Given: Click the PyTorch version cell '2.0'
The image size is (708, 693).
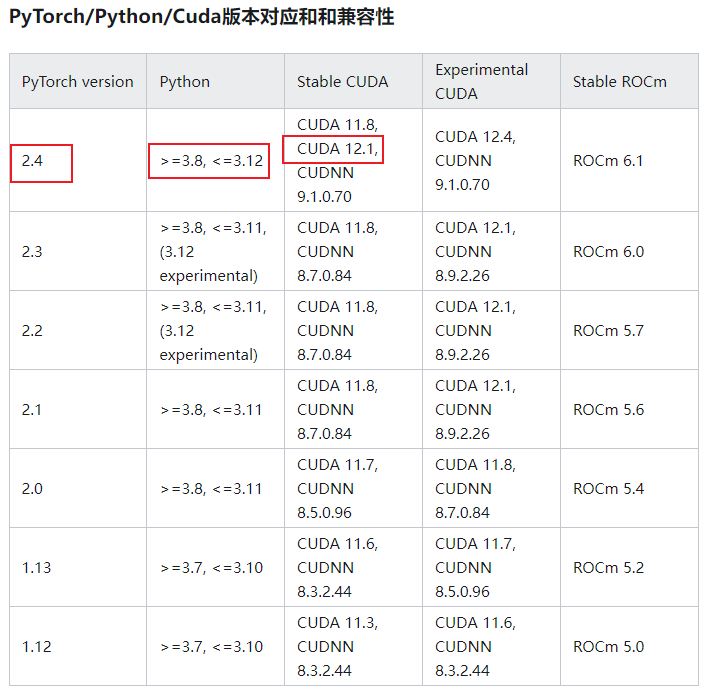Looking at the screenshot, I should tap(78, 488).
